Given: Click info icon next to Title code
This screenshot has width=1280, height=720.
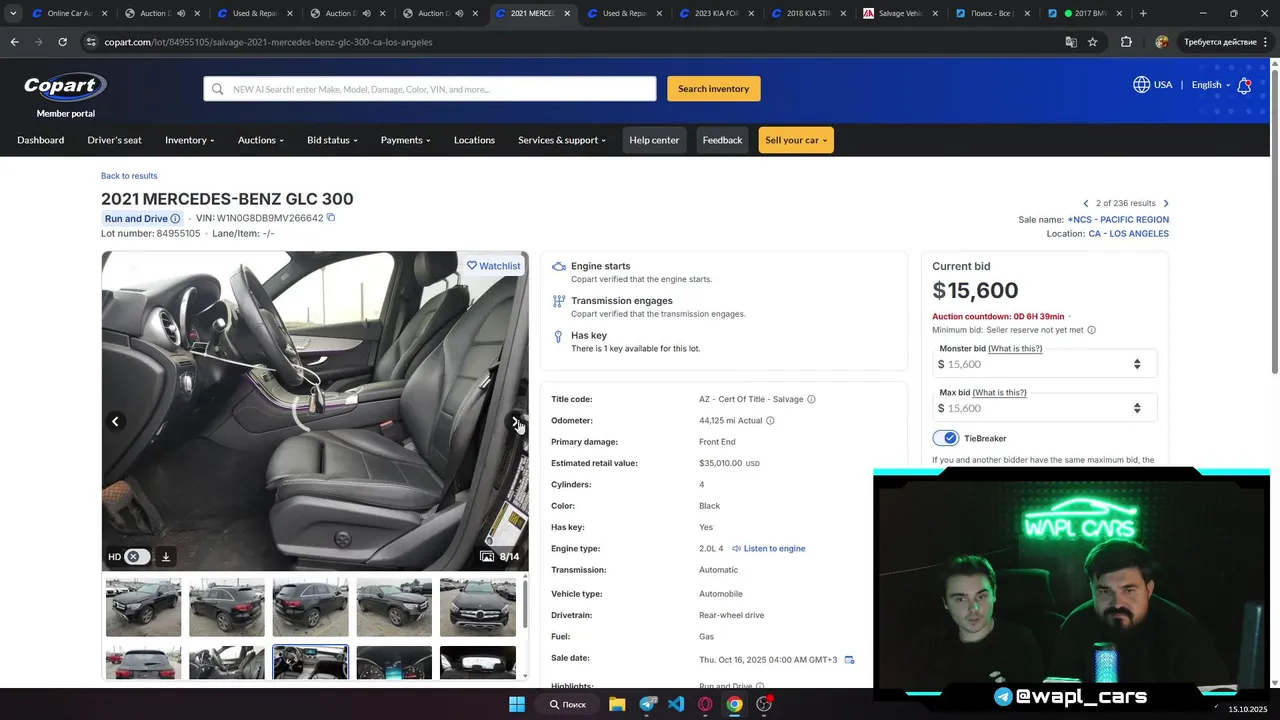Looking at the screenshot, I should (x=811, y=399).
